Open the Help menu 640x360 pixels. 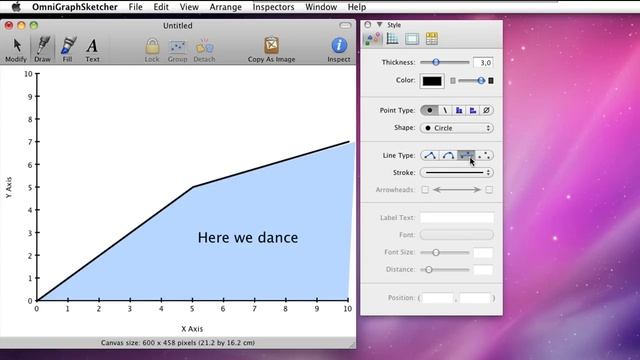[x=357, y=7]
